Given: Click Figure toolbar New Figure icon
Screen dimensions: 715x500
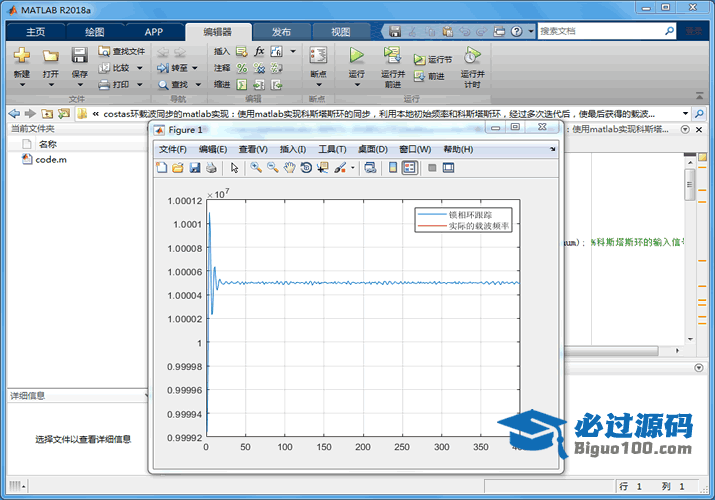Looking at the screenshot, I should pos(161,168).
